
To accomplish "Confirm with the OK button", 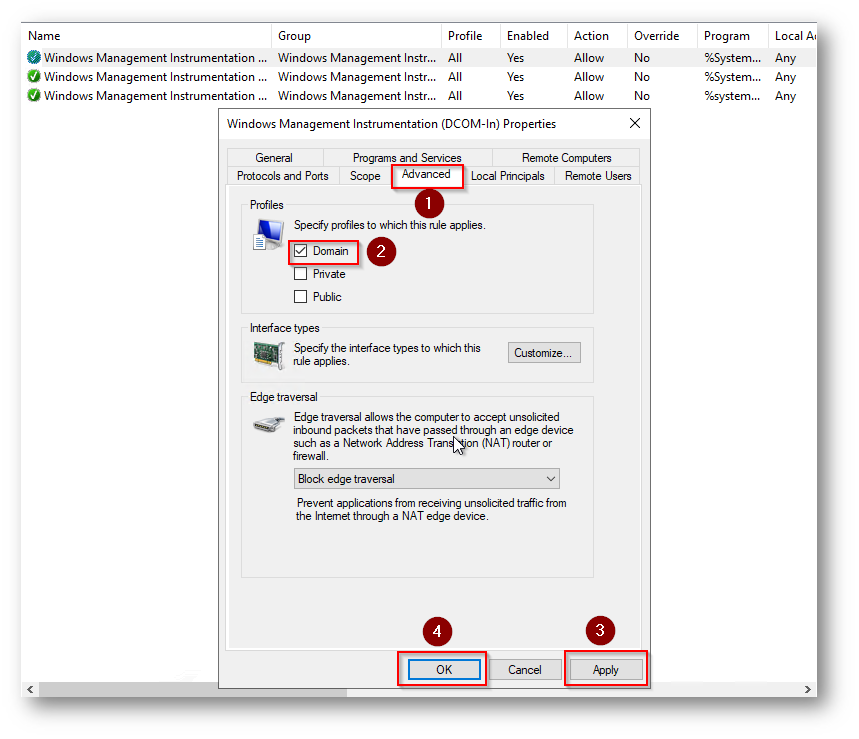I will tap(444, 669).
